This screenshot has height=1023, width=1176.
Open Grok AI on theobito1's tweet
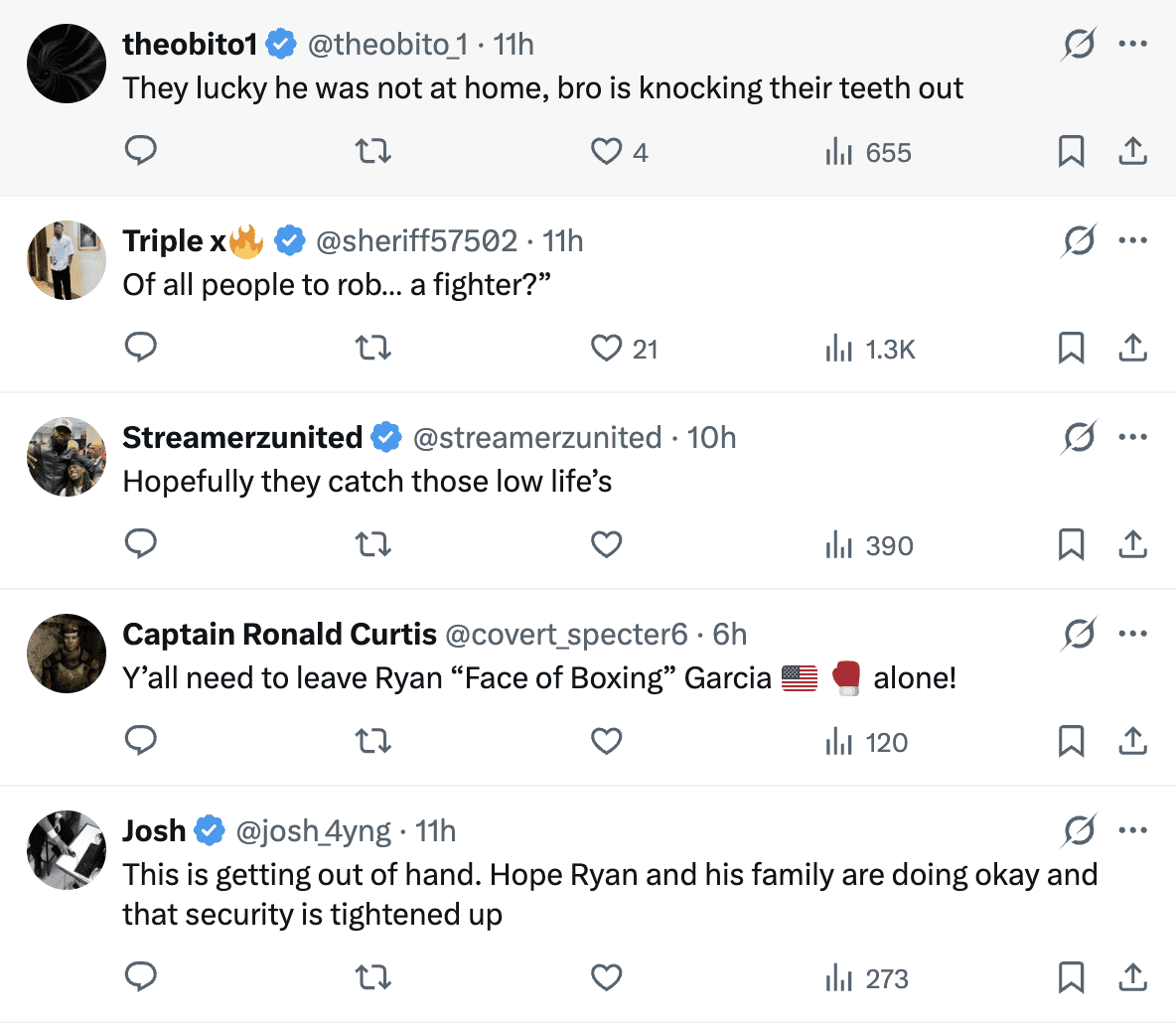tap(1079, 44)
